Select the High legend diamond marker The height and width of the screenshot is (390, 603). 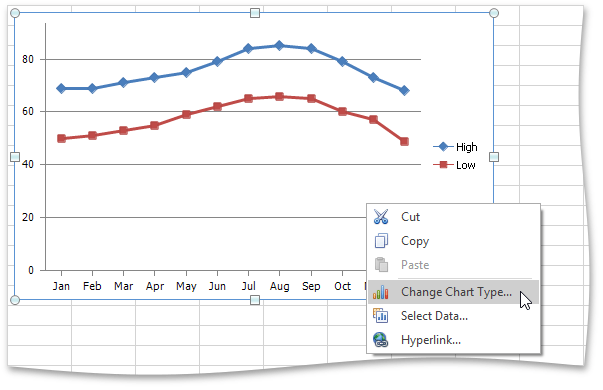443,147
